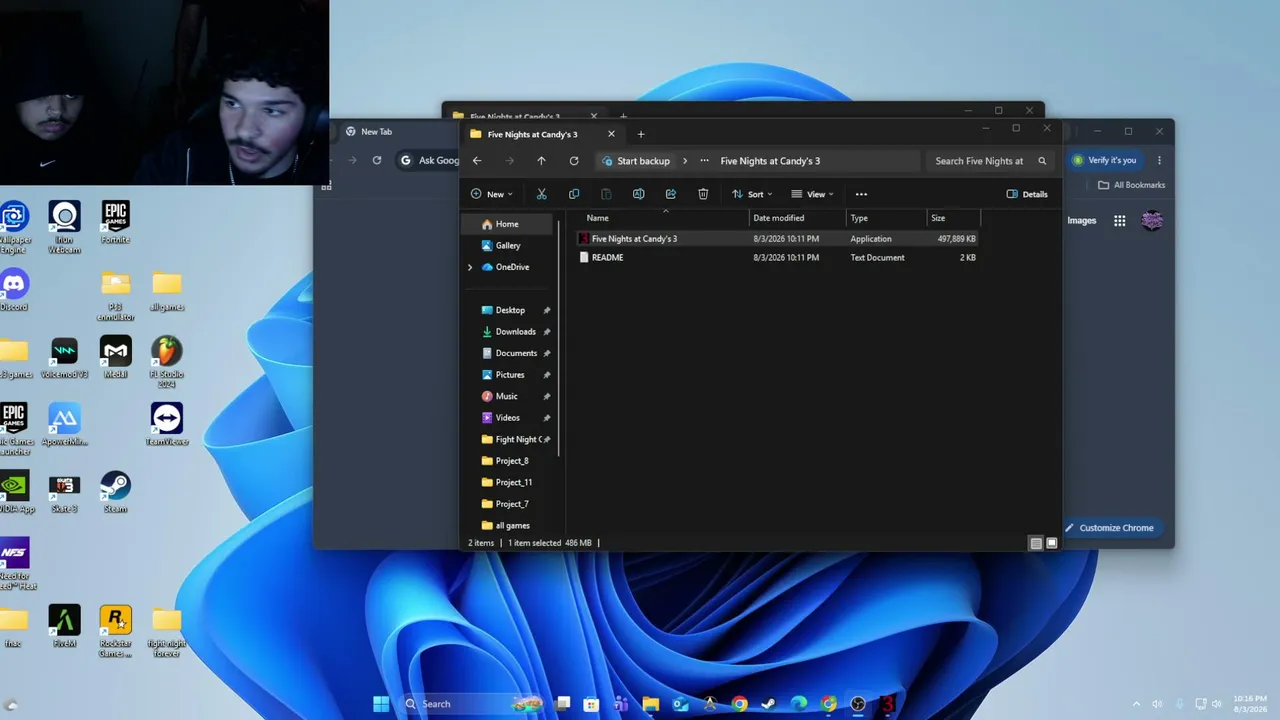Select the Steam desktop shortcut
This screenshot has height=720, width=1280.
click(x=115, y=492)
